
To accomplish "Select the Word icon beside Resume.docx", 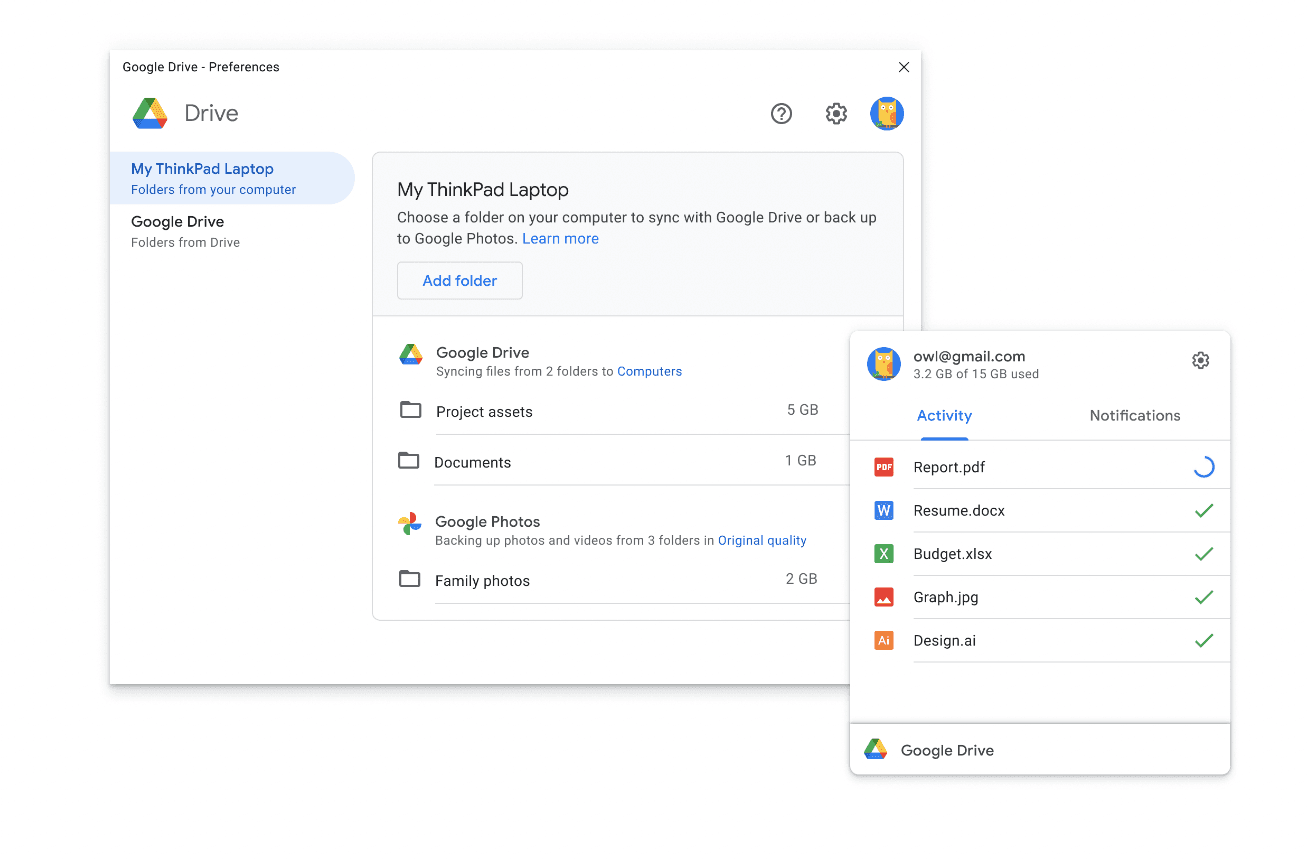I will click(x=884, y=510).
